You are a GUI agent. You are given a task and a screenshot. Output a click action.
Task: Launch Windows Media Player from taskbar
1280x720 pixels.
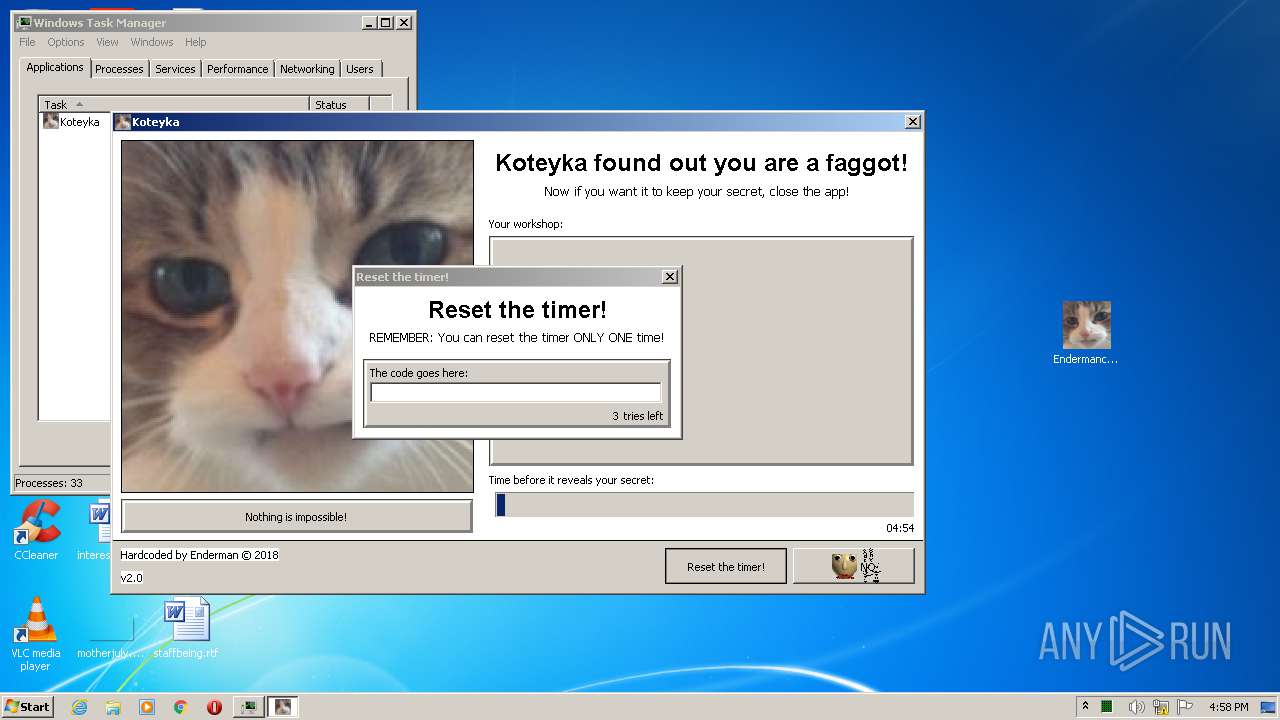pos(147,707)
